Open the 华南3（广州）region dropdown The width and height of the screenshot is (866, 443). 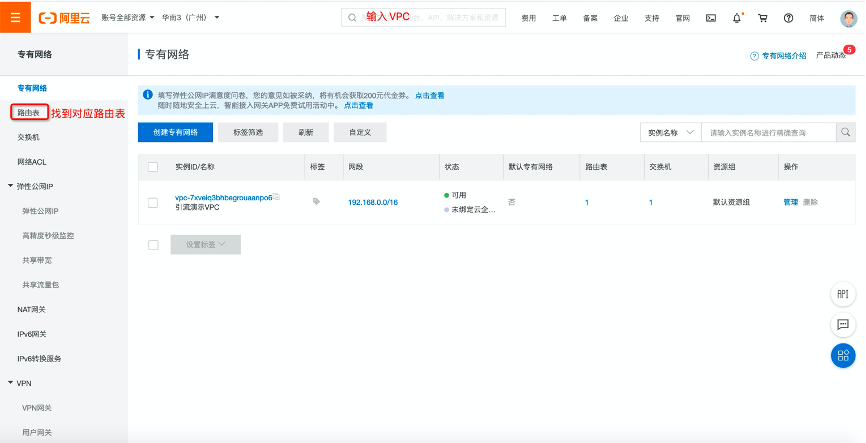coord(190,18)
